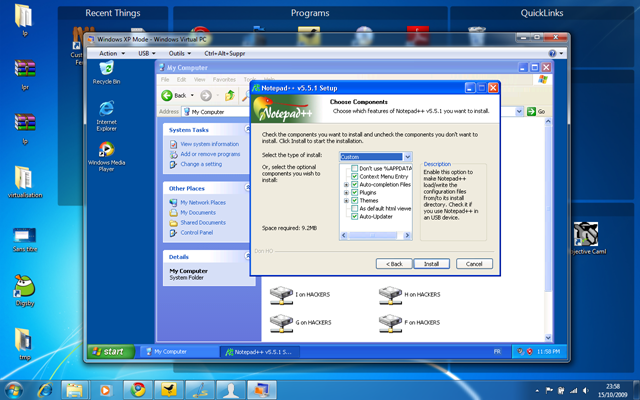640x400 pixels.
Task: Open the View menu in My Computer
Action: 199,80
